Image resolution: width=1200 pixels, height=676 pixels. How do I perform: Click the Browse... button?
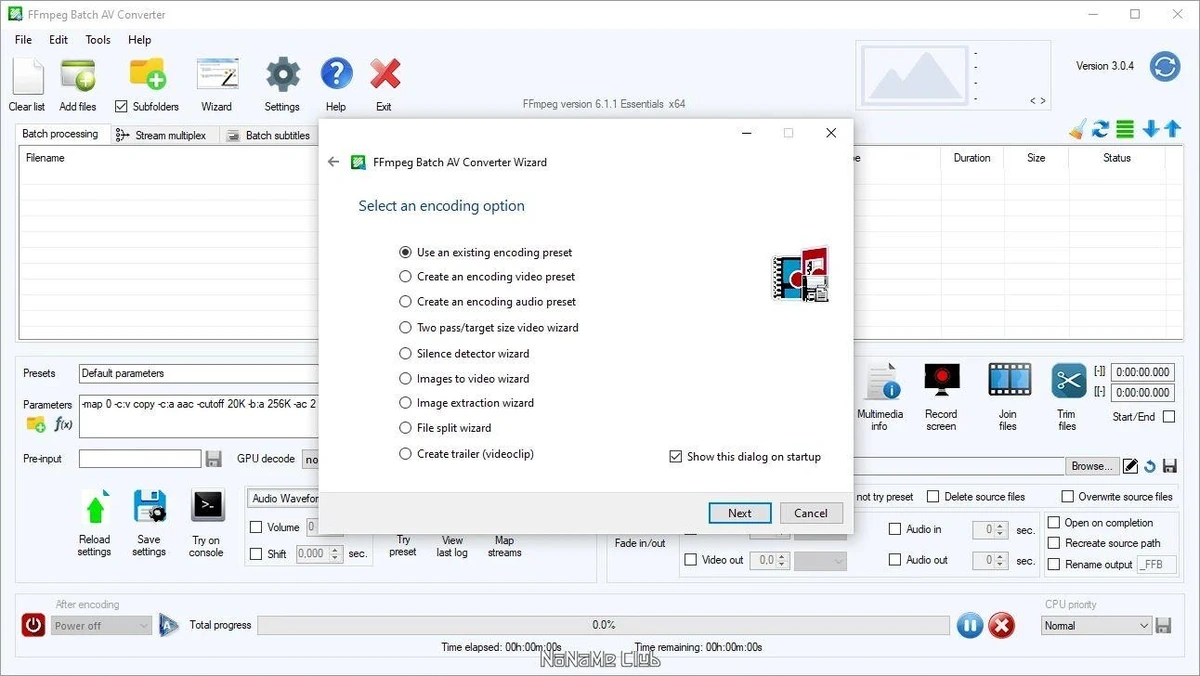(x=1091, y=466)
